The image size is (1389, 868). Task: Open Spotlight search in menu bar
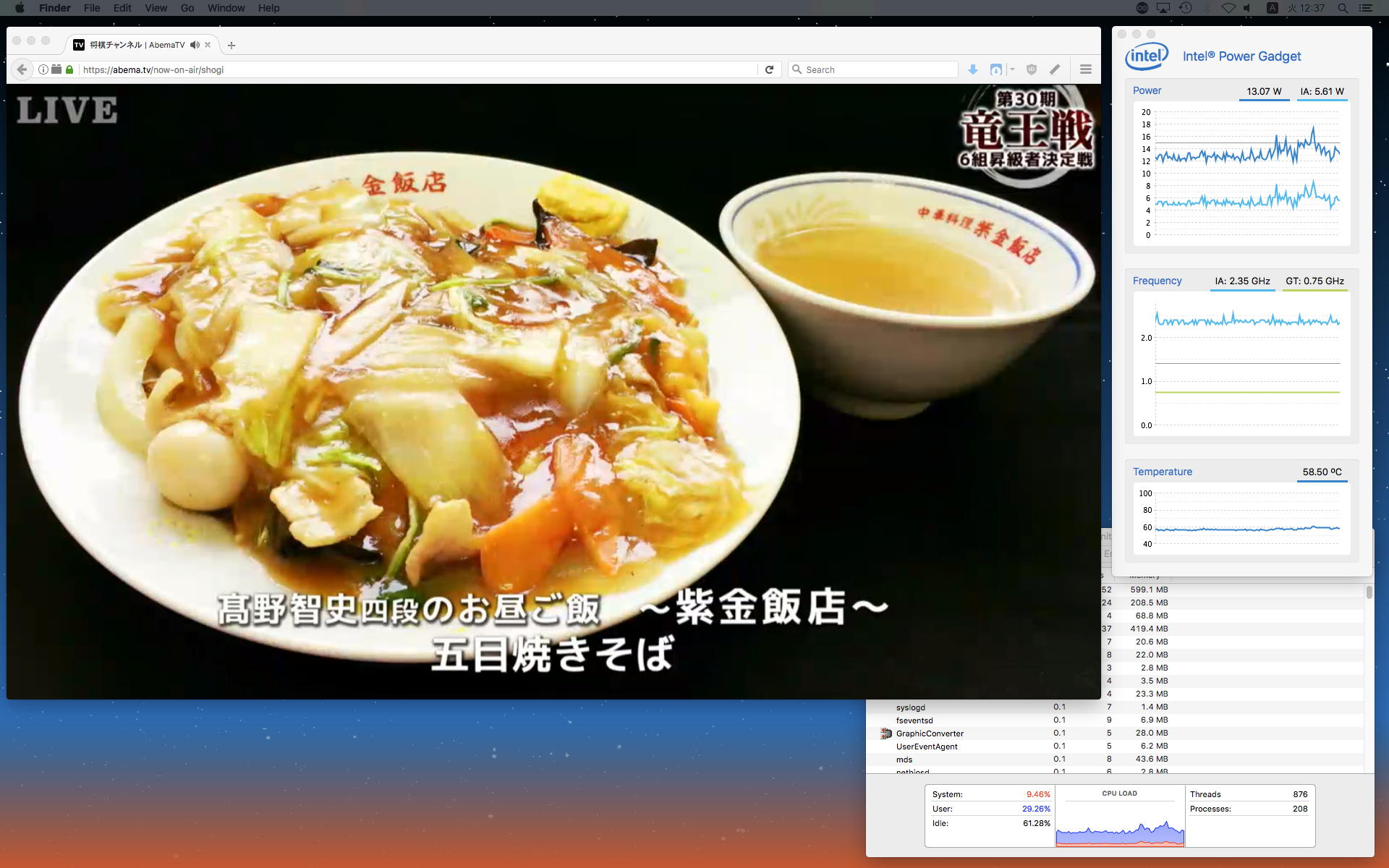tap(1343, 8)
